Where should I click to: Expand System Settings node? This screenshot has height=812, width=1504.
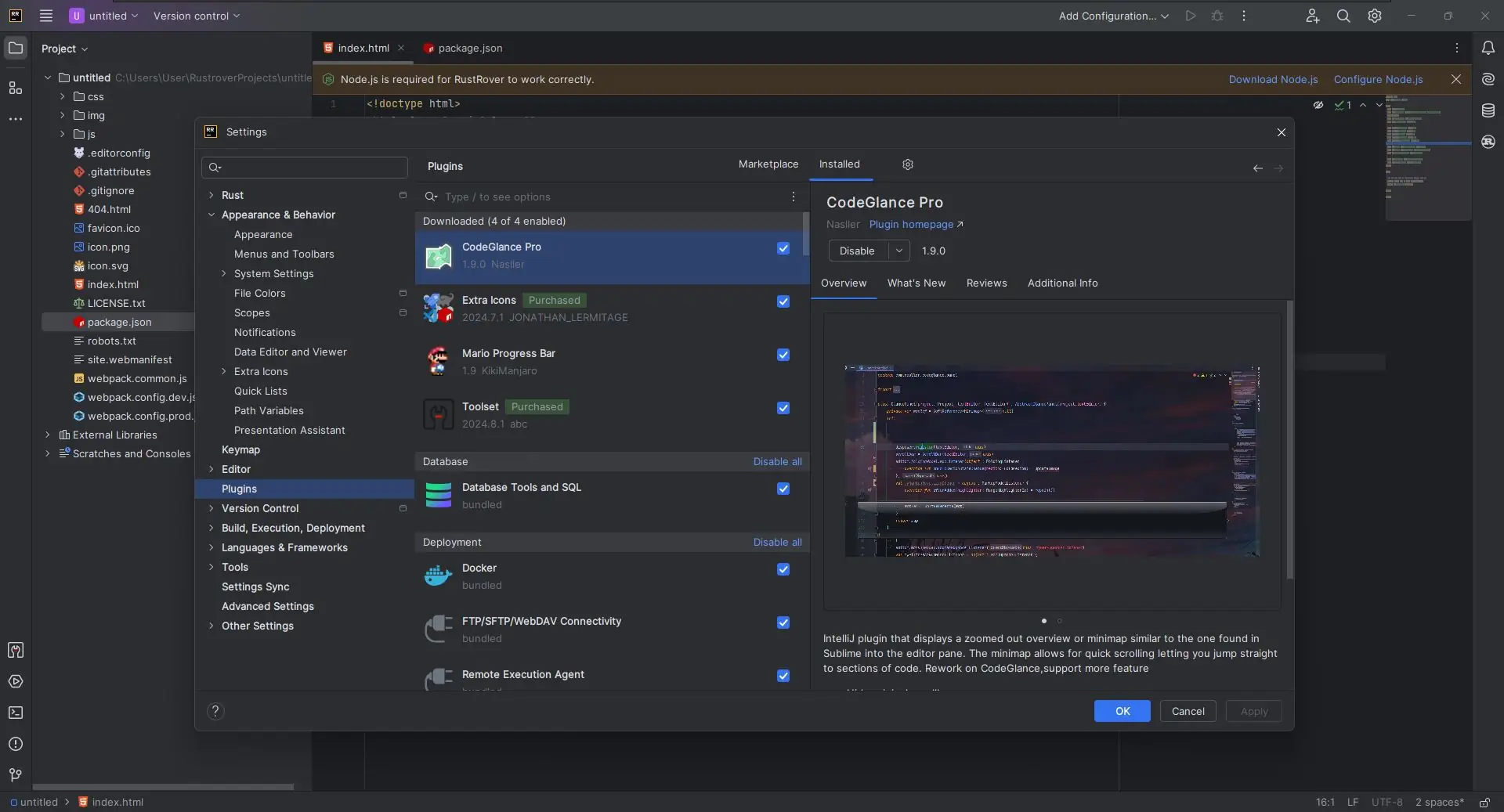pos(223,273)
